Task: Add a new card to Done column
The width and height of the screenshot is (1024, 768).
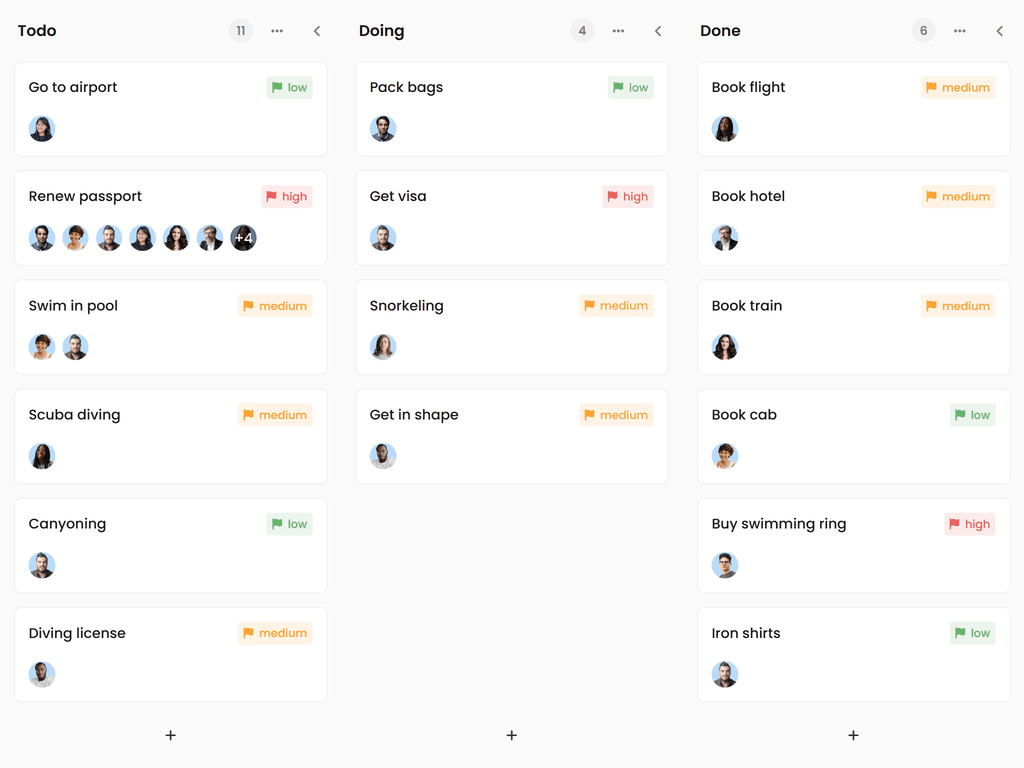Action: 853,735
